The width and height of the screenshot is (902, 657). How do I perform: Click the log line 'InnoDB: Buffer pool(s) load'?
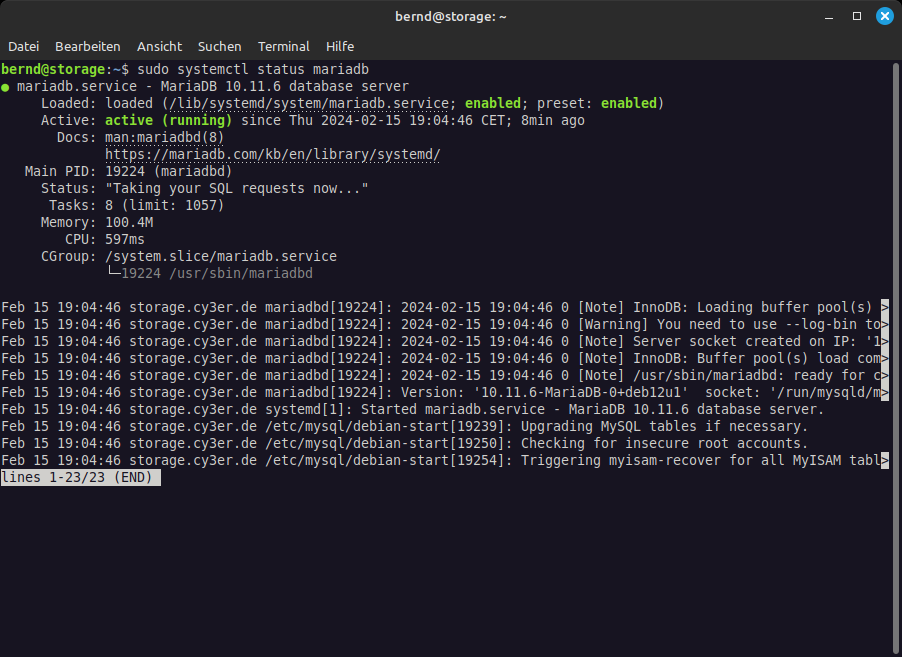click(445, 358)
